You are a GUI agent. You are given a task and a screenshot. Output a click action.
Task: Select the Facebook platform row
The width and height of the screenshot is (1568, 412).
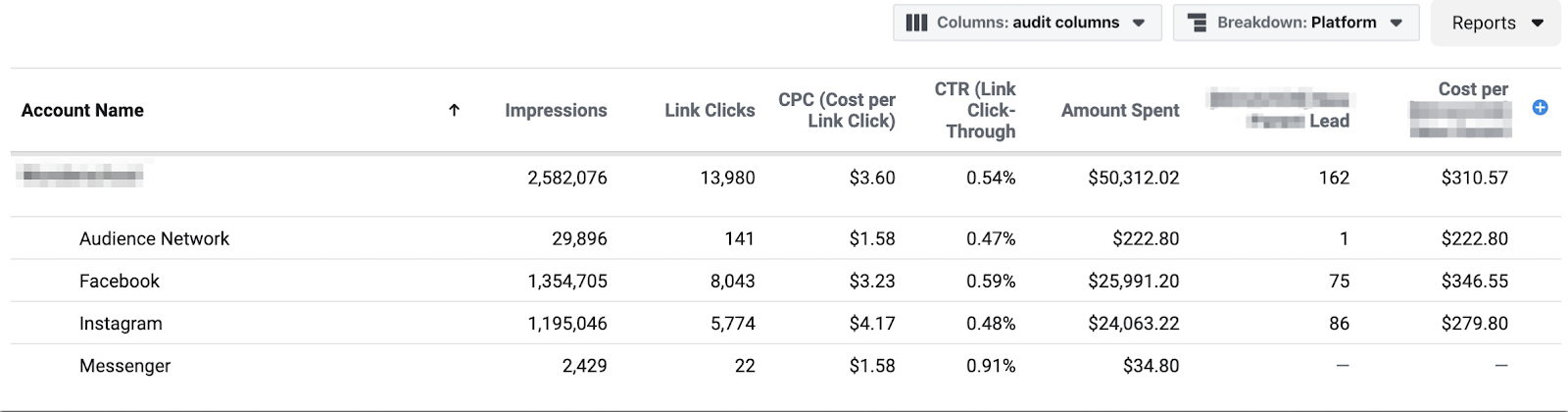click(x=786, y=281)
